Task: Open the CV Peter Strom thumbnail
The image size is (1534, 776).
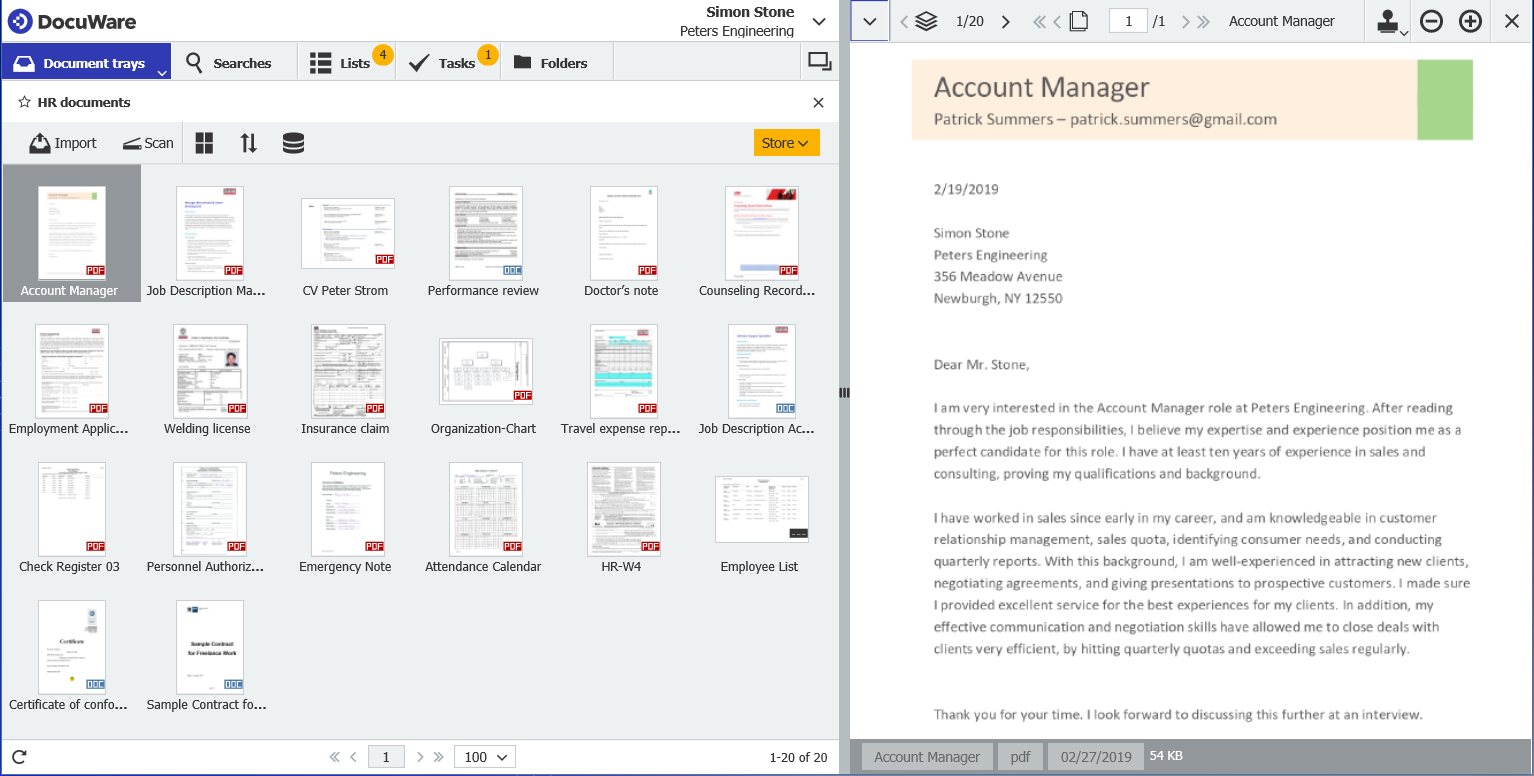Action: tap(347, 233)
